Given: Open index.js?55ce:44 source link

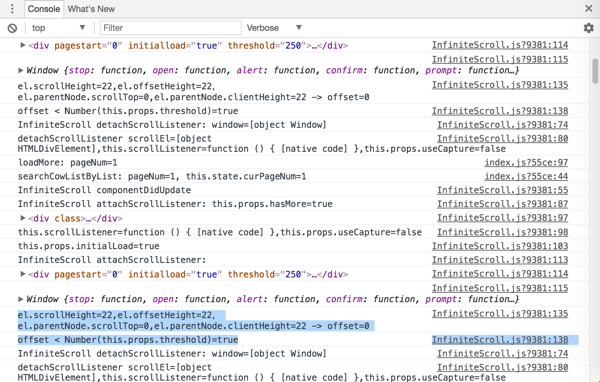Looking at the screenshot, I should [x=526, y=176].
